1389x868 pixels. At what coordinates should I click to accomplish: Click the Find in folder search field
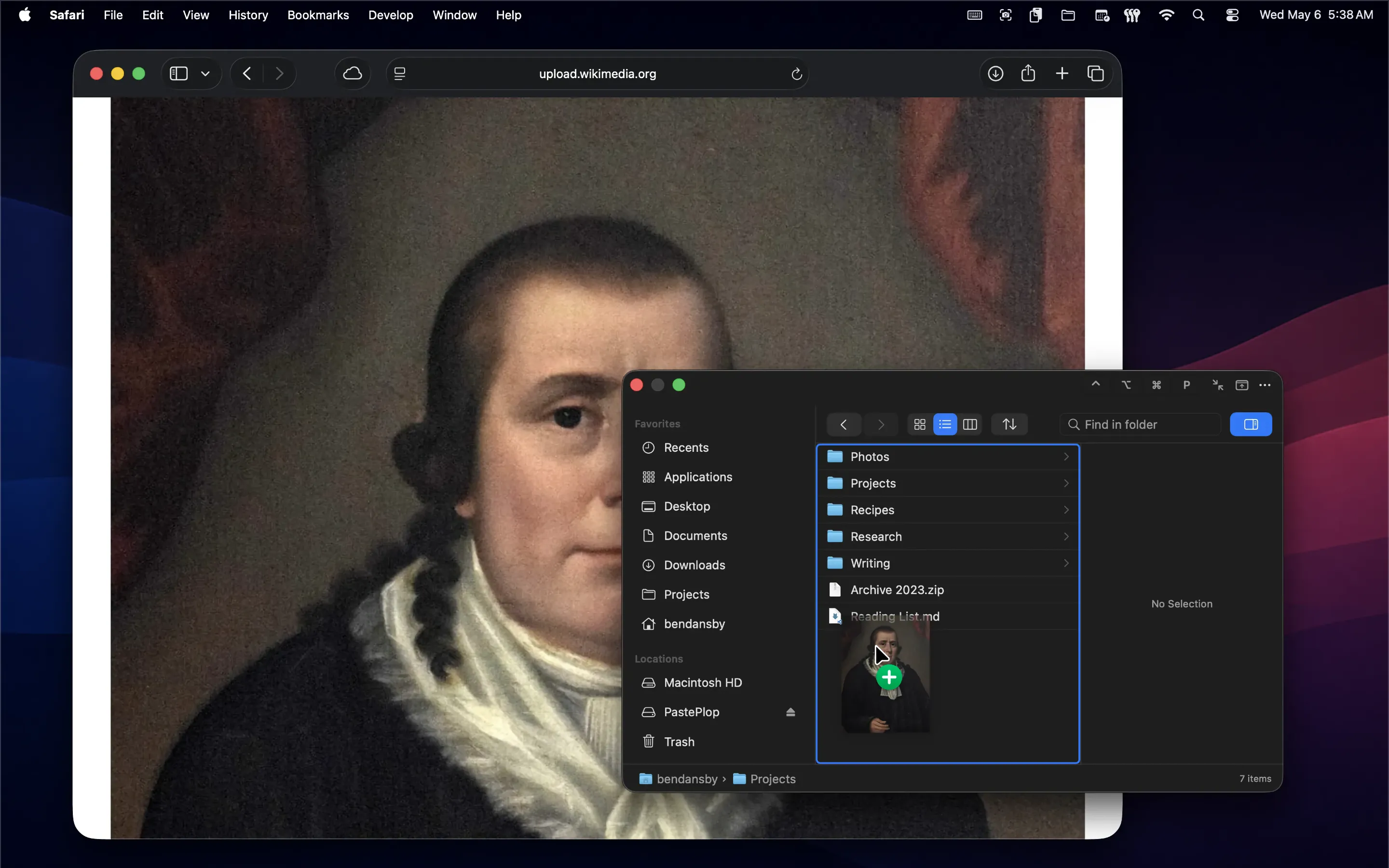pos(1140,424)
